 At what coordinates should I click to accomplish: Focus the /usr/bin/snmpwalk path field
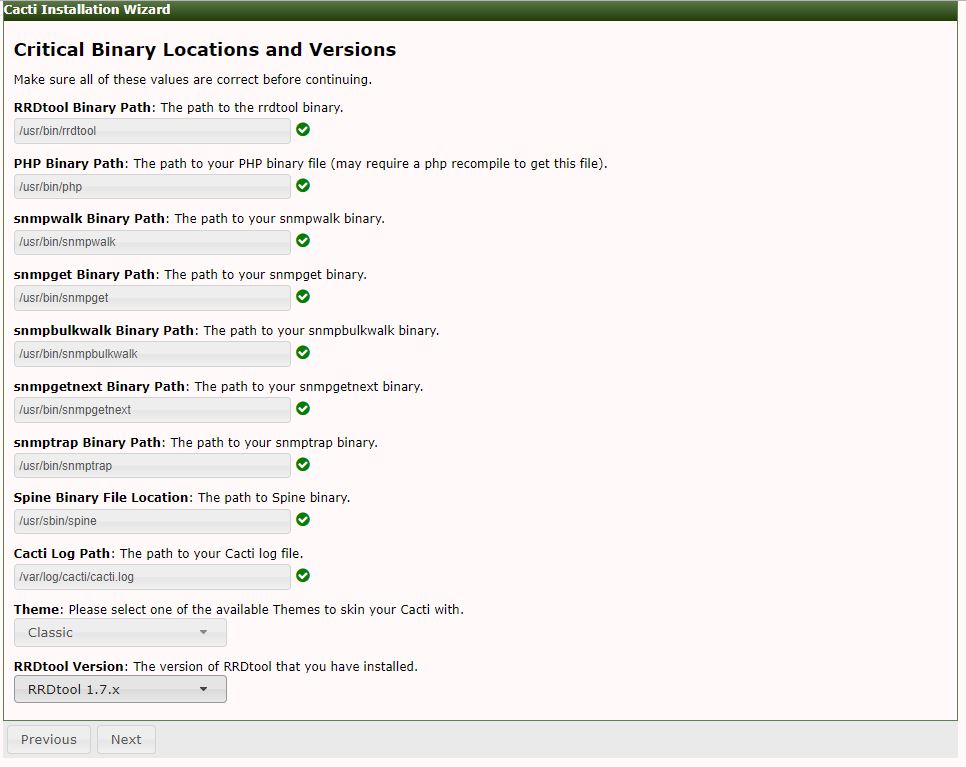click(x=152, y=241)
